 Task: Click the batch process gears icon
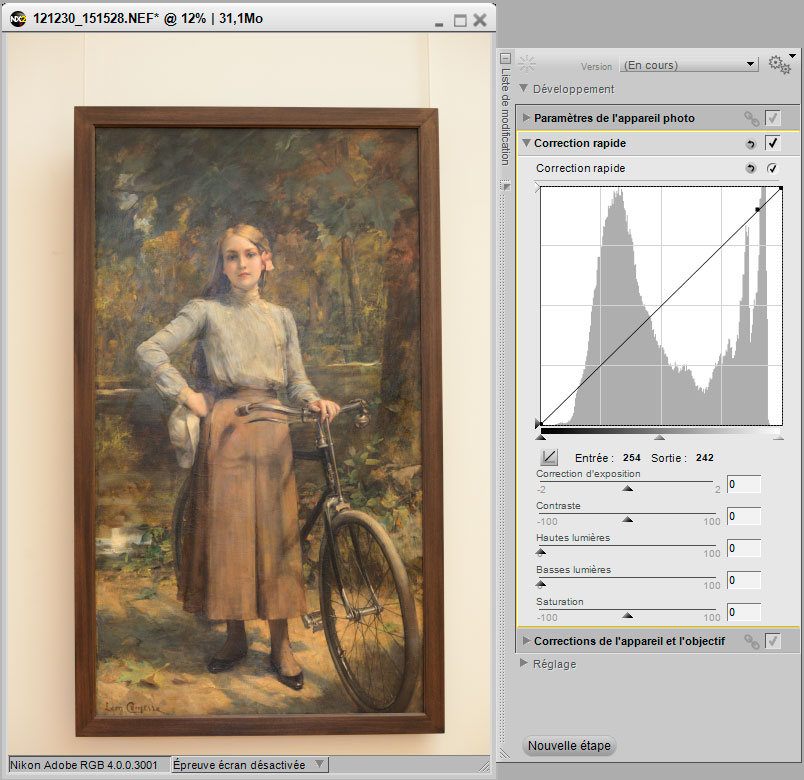coord(779,65)
